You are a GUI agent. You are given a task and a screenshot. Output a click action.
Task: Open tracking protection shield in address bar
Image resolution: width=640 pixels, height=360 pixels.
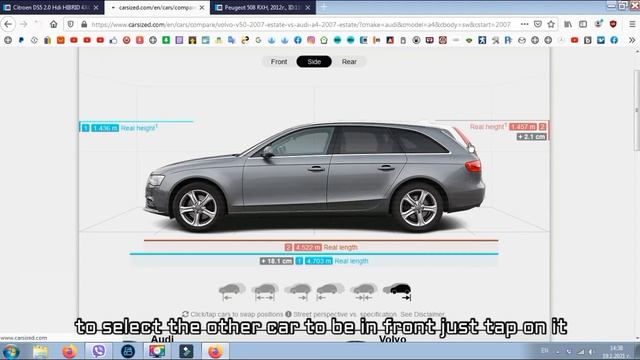tap(71, 24)
